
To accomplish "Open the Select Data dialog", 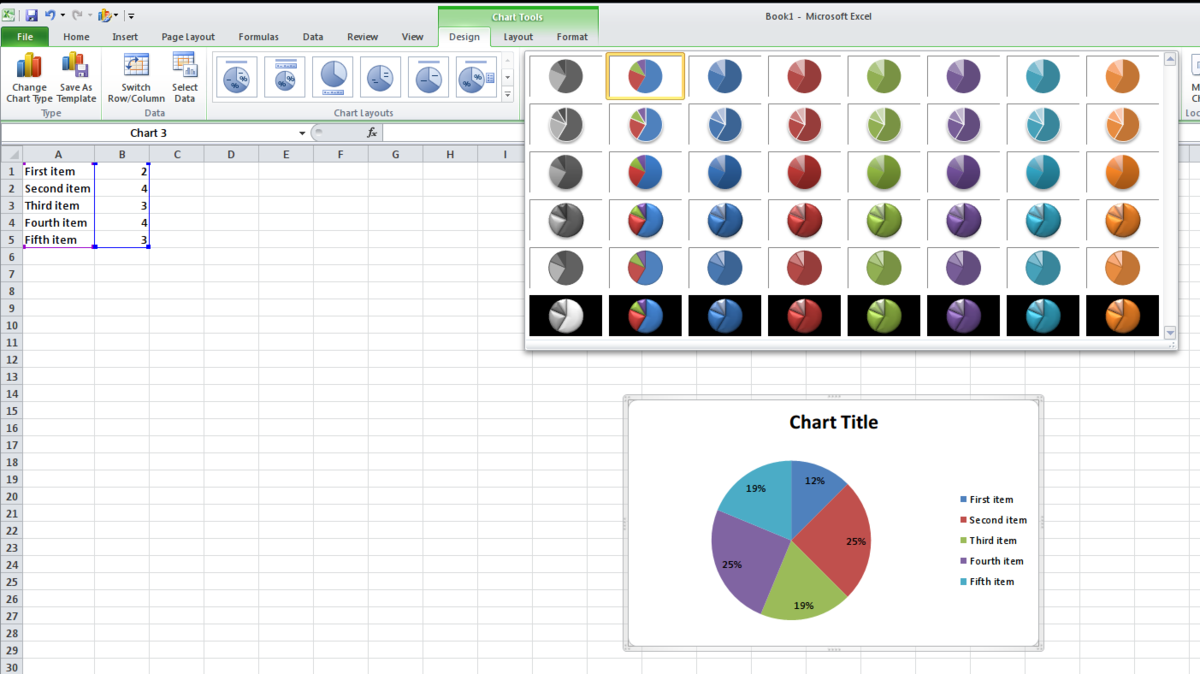I will tap(185, 78).
